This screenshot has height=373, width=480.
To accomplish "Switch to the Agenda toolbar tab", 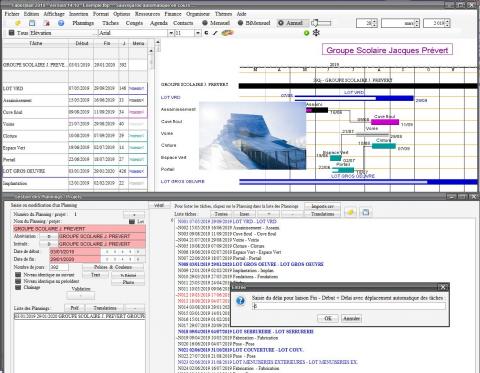I will (159, 23).
